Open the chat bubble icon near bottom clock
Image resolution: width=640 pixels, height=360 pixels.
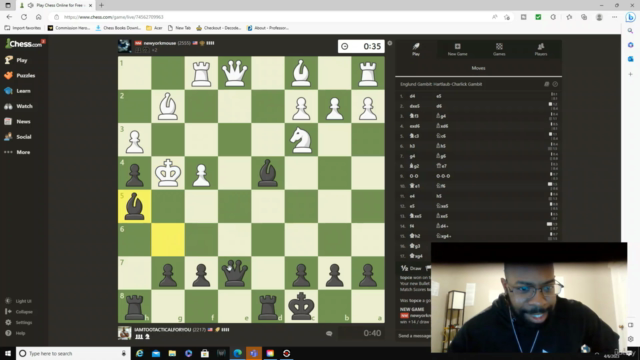[329, 333]
